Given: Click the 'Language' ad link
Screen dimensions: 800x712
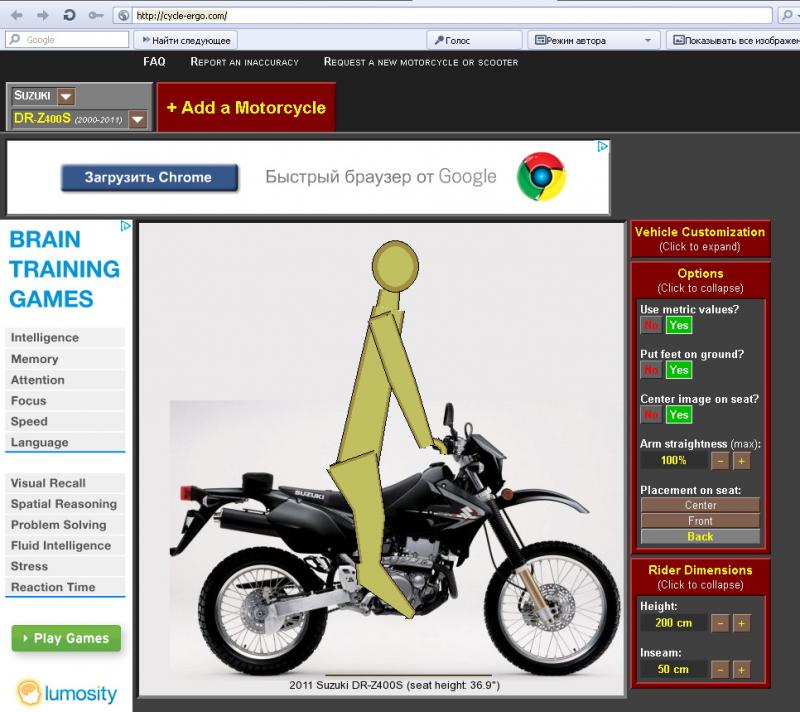Looking at the screenshot, I should (65, 442).
